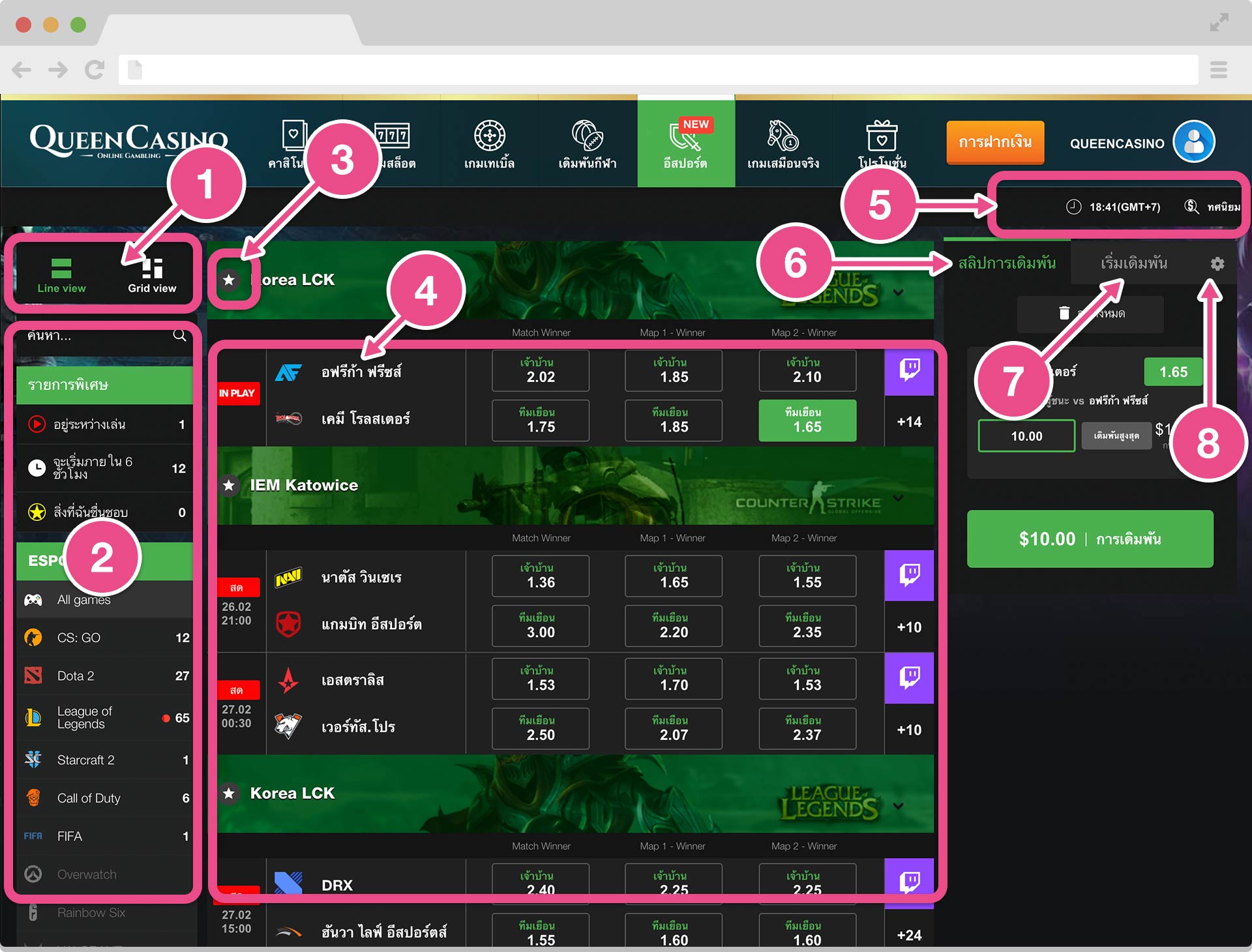Select League of Legends game filter

(104, 718)
